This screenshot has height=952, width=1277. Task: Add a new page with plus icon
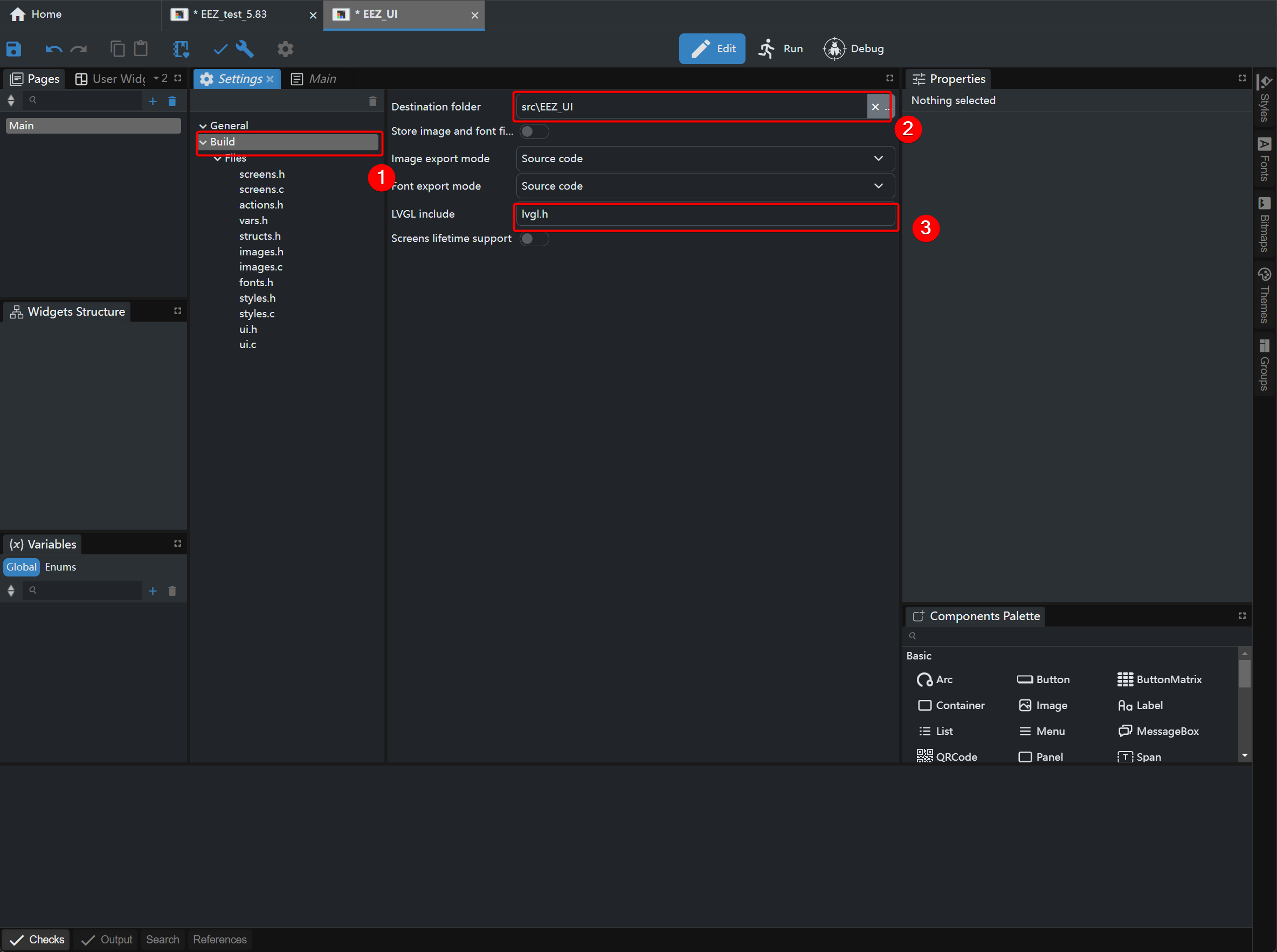pos(153,101)
